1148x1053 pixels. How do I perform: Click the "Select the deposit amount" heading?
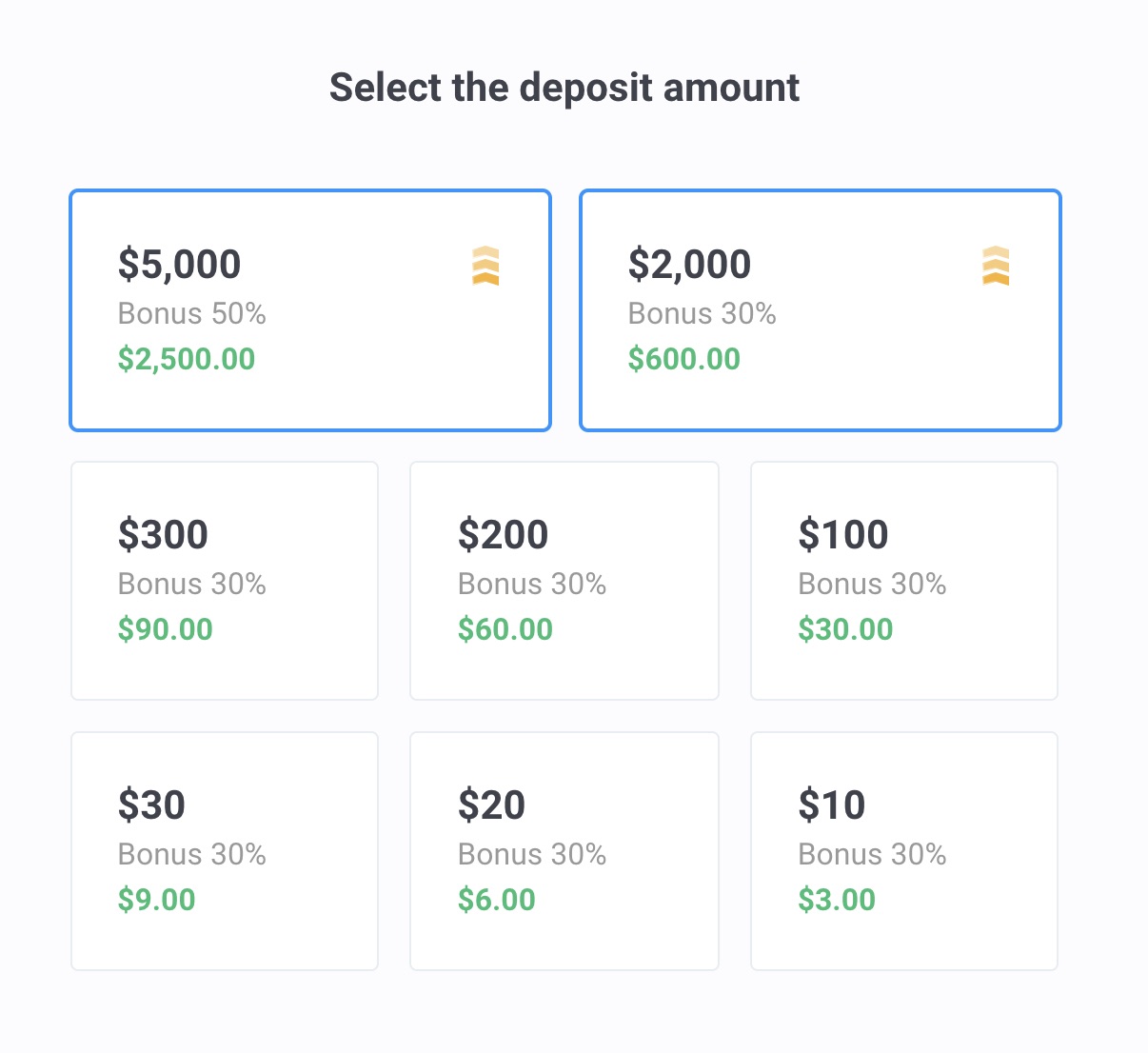coord(564,88)
